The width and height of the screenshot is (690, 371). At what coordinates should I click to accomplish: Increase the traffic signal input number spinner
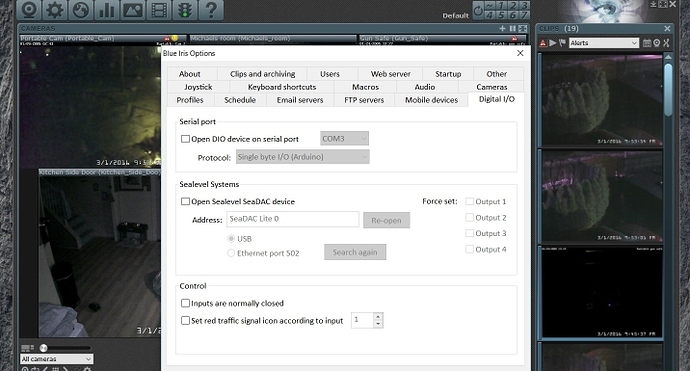pyautogui.click(x=378, y=316)
